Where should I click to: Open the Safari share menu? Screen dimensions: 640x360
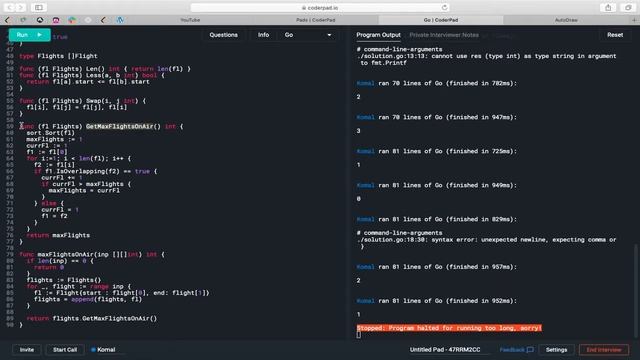point(608,7)
